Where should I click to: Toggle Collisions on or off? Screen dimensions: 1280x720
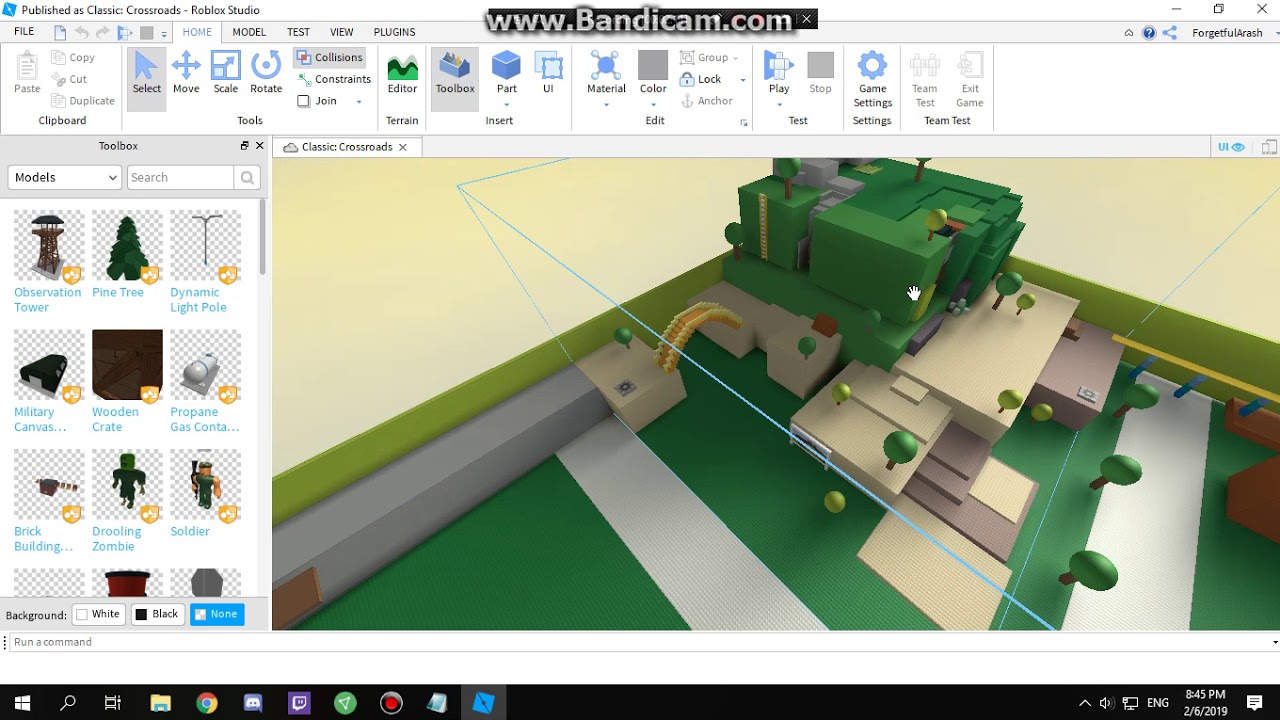coord(329,57)
